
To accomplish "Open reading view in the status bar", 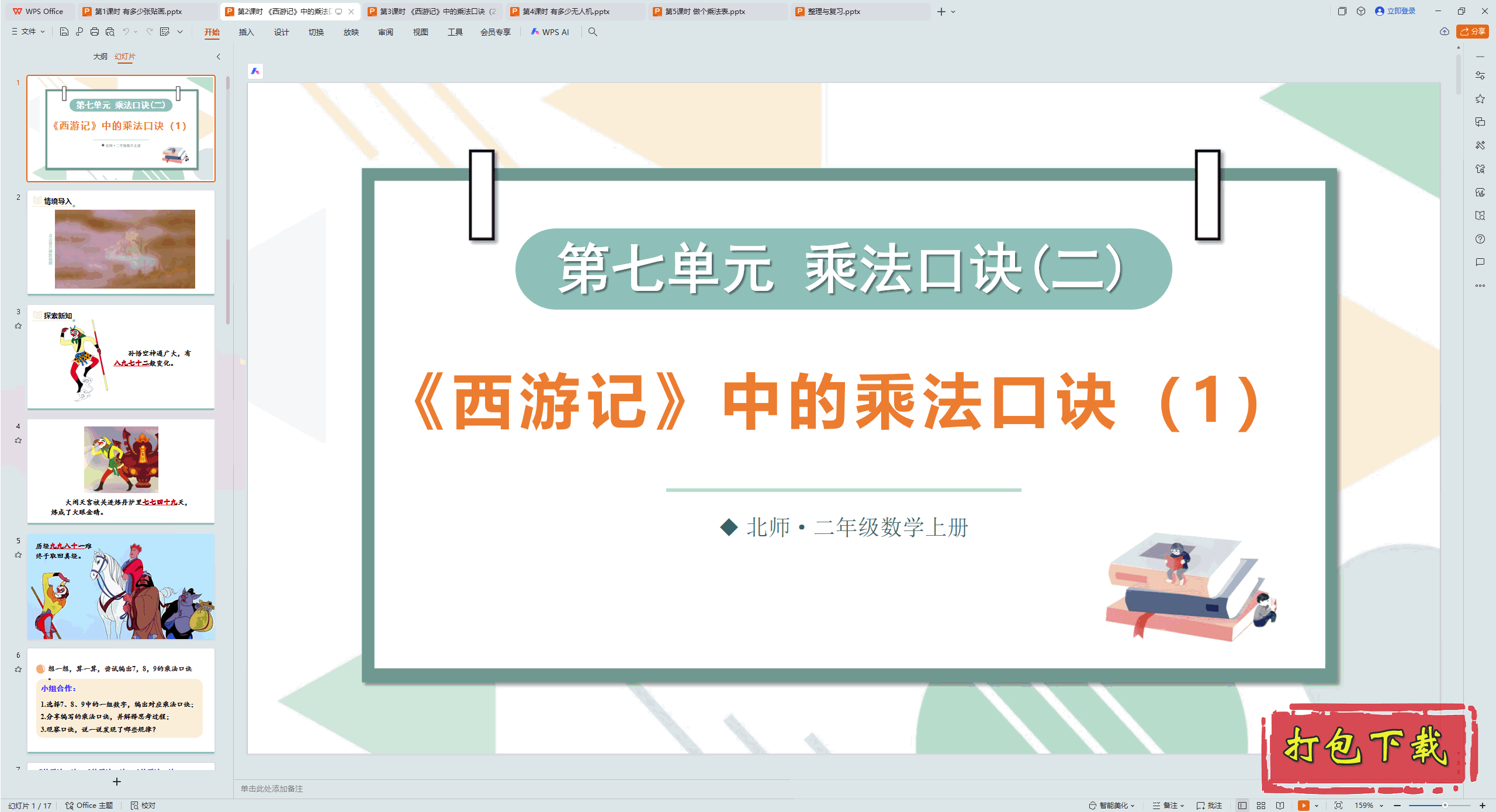I will click(1279, 805).
